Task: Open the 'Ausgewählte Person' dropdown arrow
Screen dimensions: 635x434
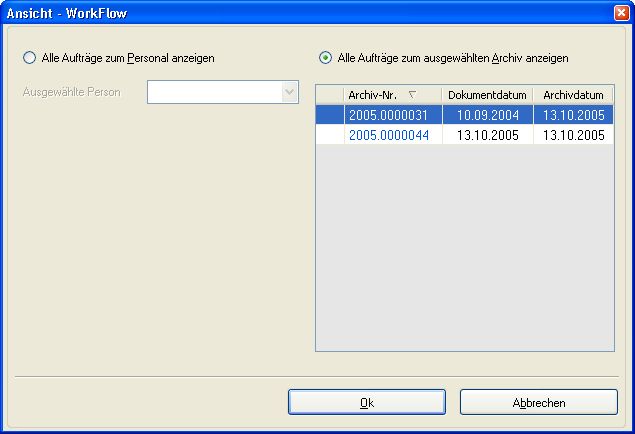Action: [x=290, y=92]
